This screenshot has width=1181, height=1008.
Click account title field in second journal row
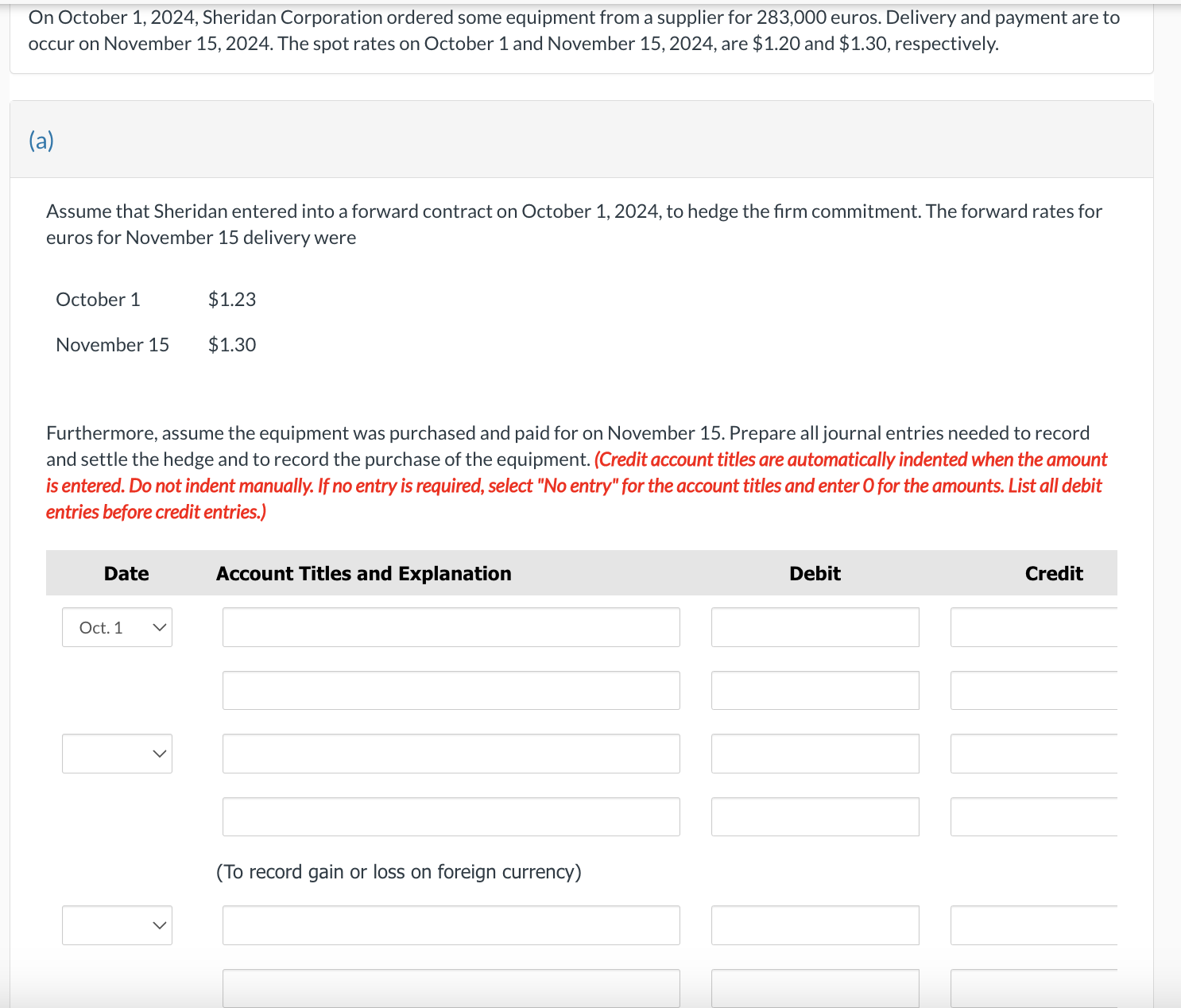click(451, 690)
